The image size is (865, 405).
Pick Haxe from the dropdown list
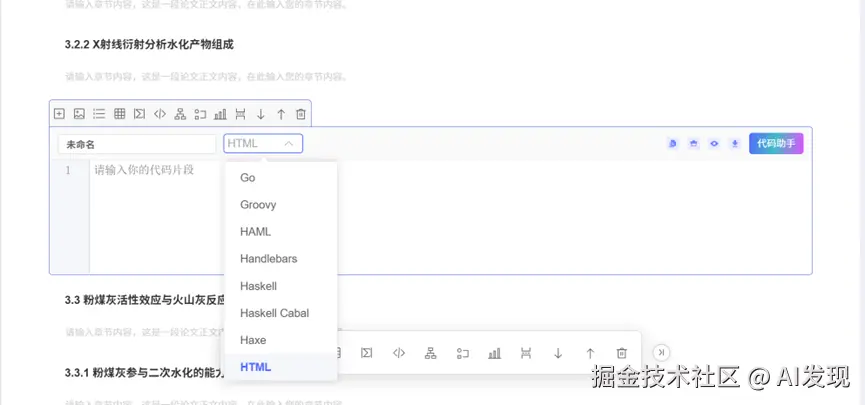(x=281, y=340)
